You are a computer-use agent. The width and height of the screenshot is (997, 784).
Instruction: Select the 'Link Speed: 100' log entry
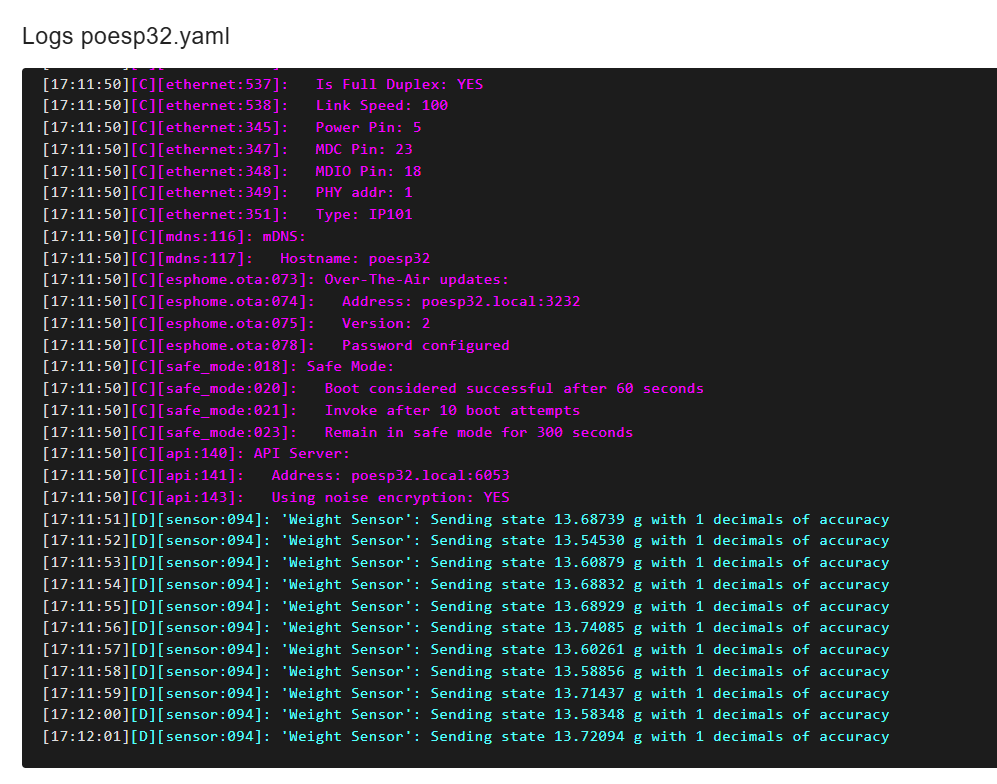coord(245,106)
